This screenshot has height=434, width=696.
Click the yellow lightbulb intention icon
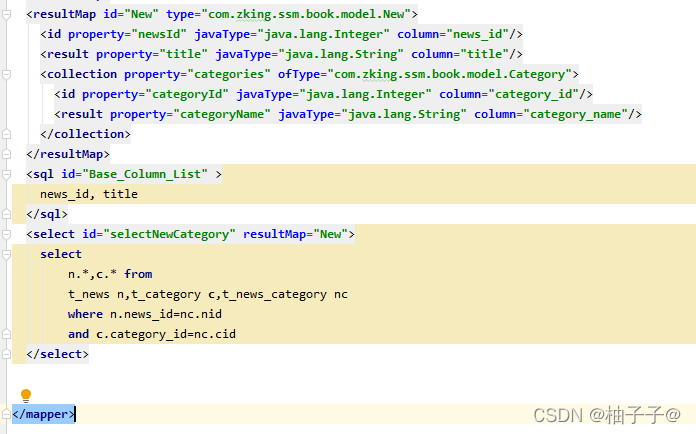(26, 395)
